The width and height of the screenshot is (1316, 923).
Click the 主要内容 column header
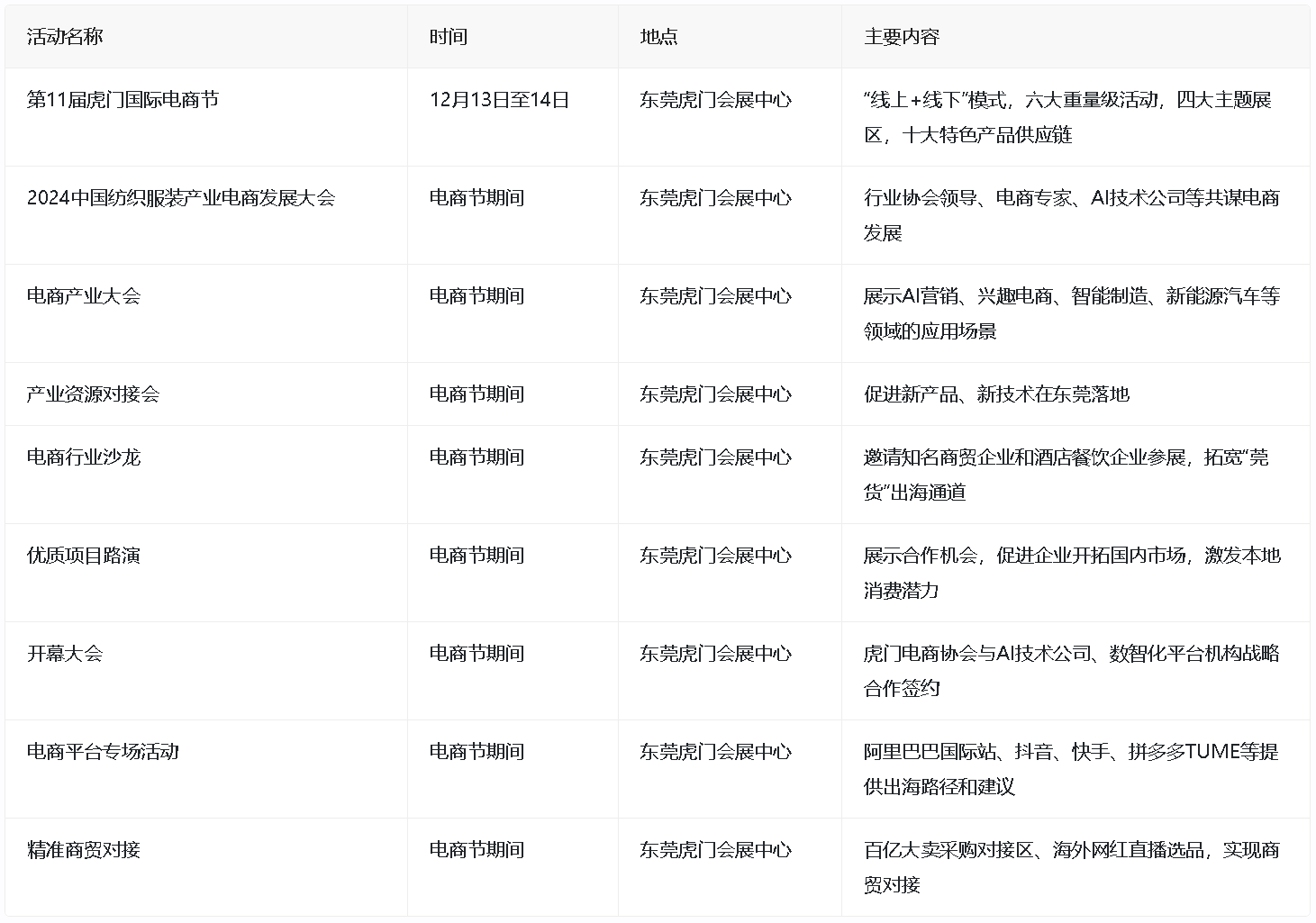click(901, 37)
